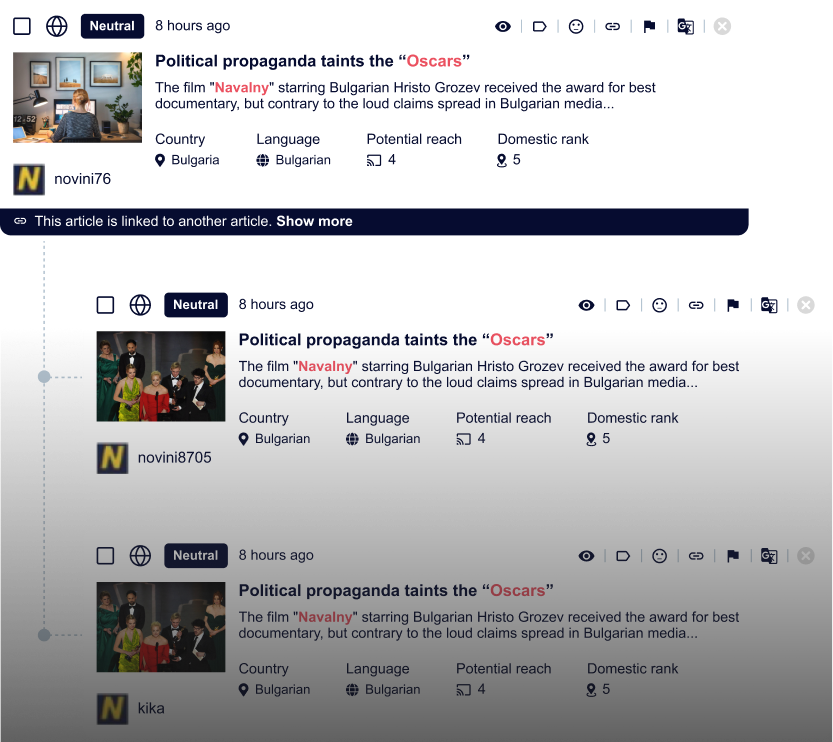Click the link icon on the kika article

coord(696,556)
